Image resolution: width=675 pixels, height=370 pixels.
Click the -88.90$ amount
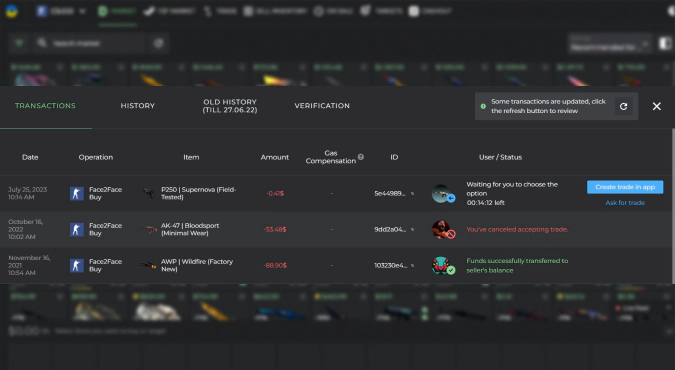pyautogui.click(x=275, y=265)
